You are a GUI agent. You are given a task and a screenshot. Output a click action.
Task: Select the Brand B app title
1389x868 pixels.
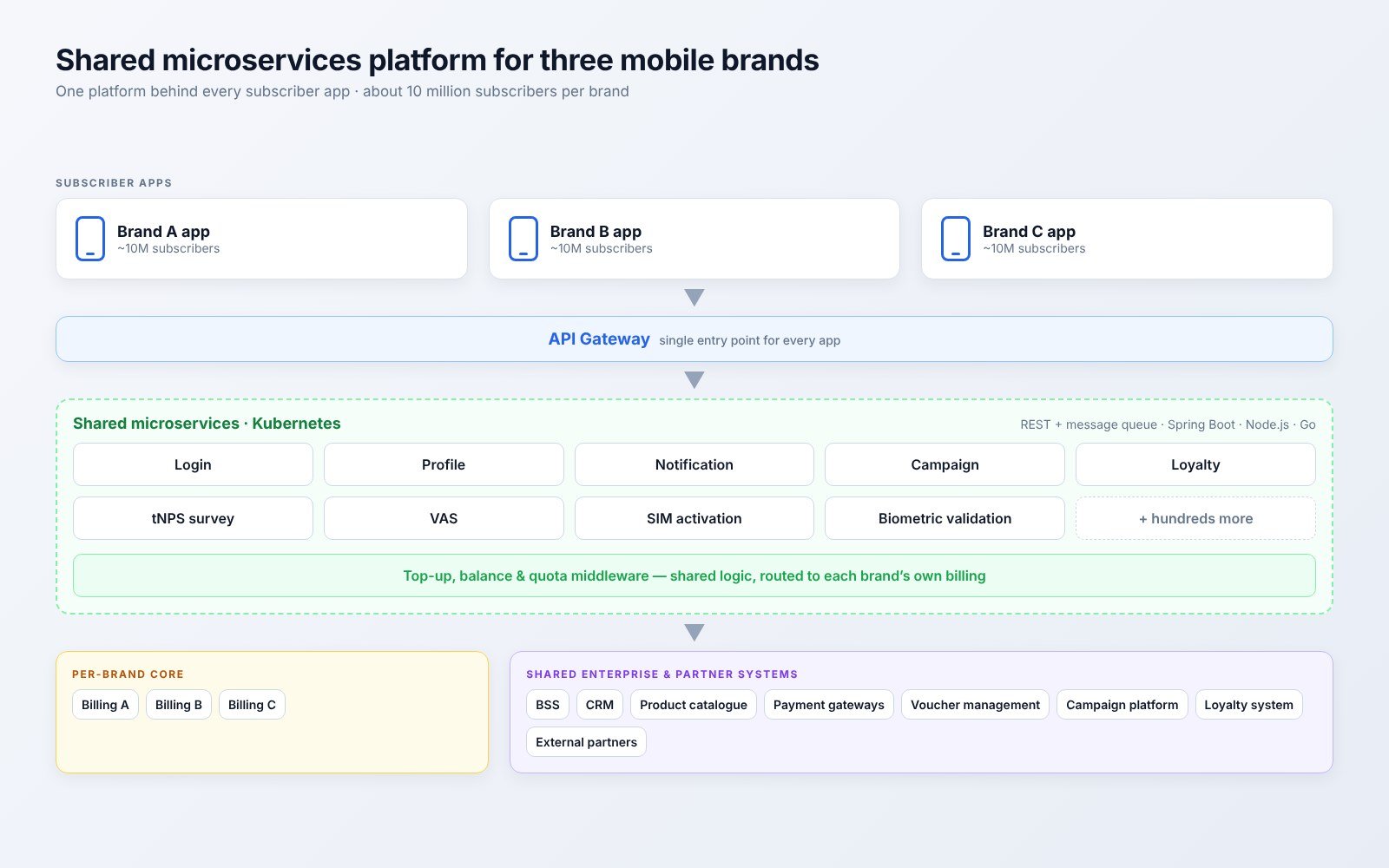pyautogui.click(x=596, y=232)
